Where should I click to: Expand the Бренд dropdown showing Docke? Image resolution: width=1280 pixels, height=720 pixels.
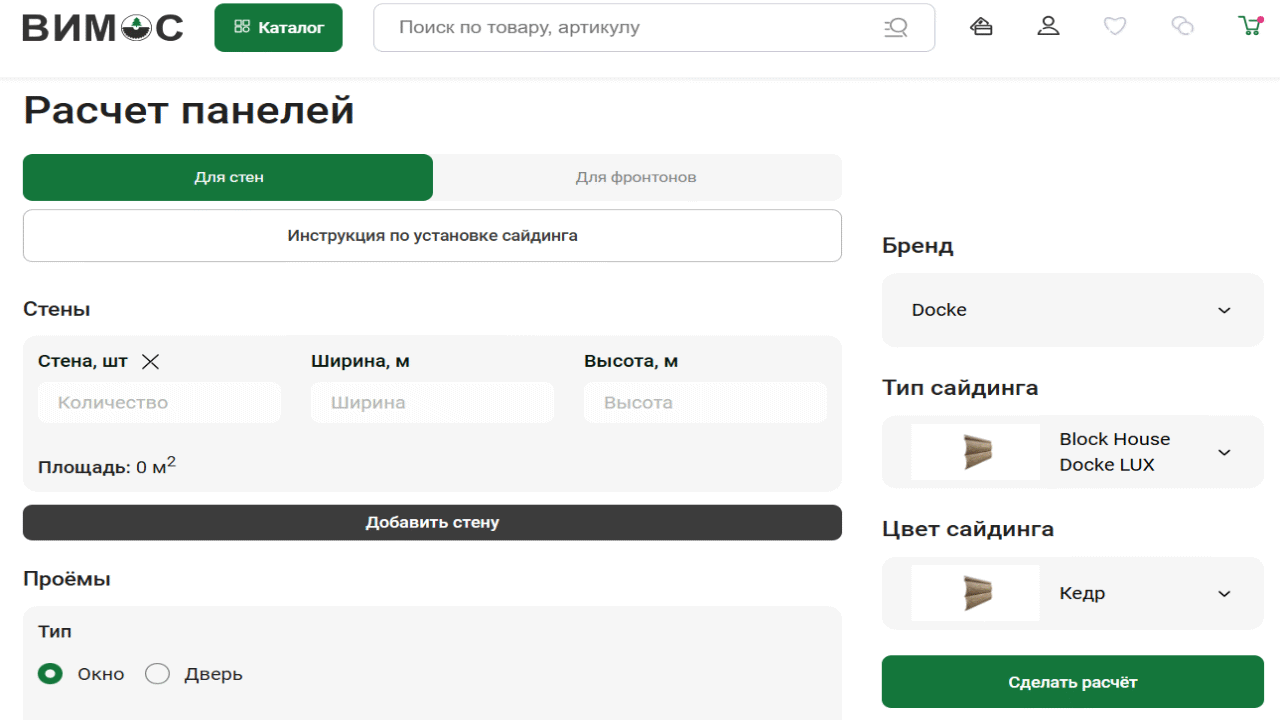point(1072,310)
